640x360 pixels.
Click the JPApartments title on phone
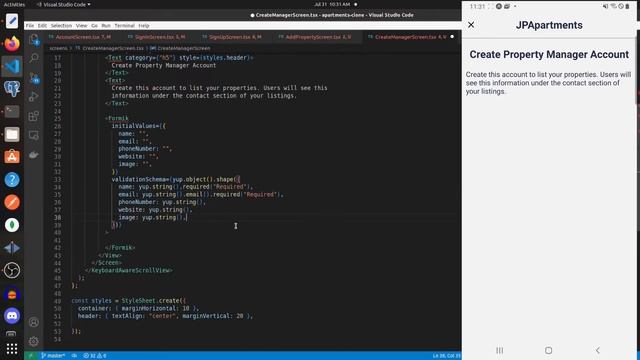tap(549, 25)
